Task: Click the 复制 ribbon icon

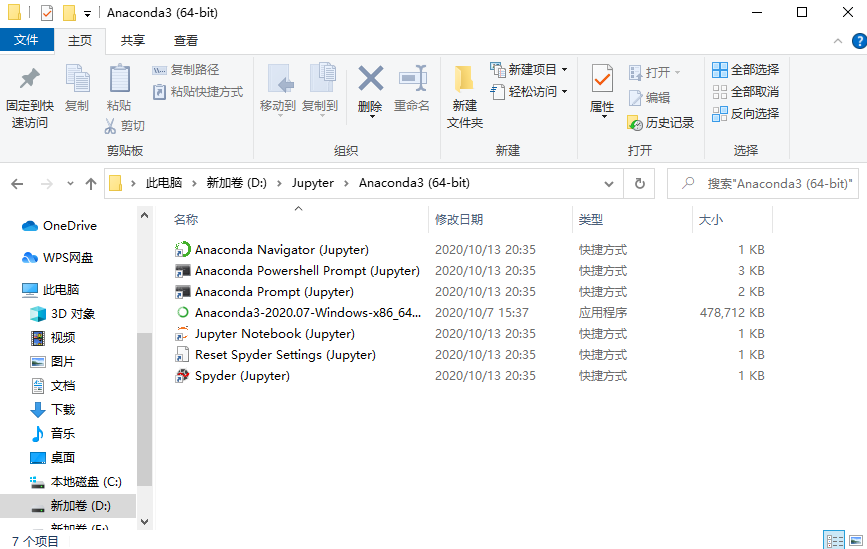Action: [77, 79]
